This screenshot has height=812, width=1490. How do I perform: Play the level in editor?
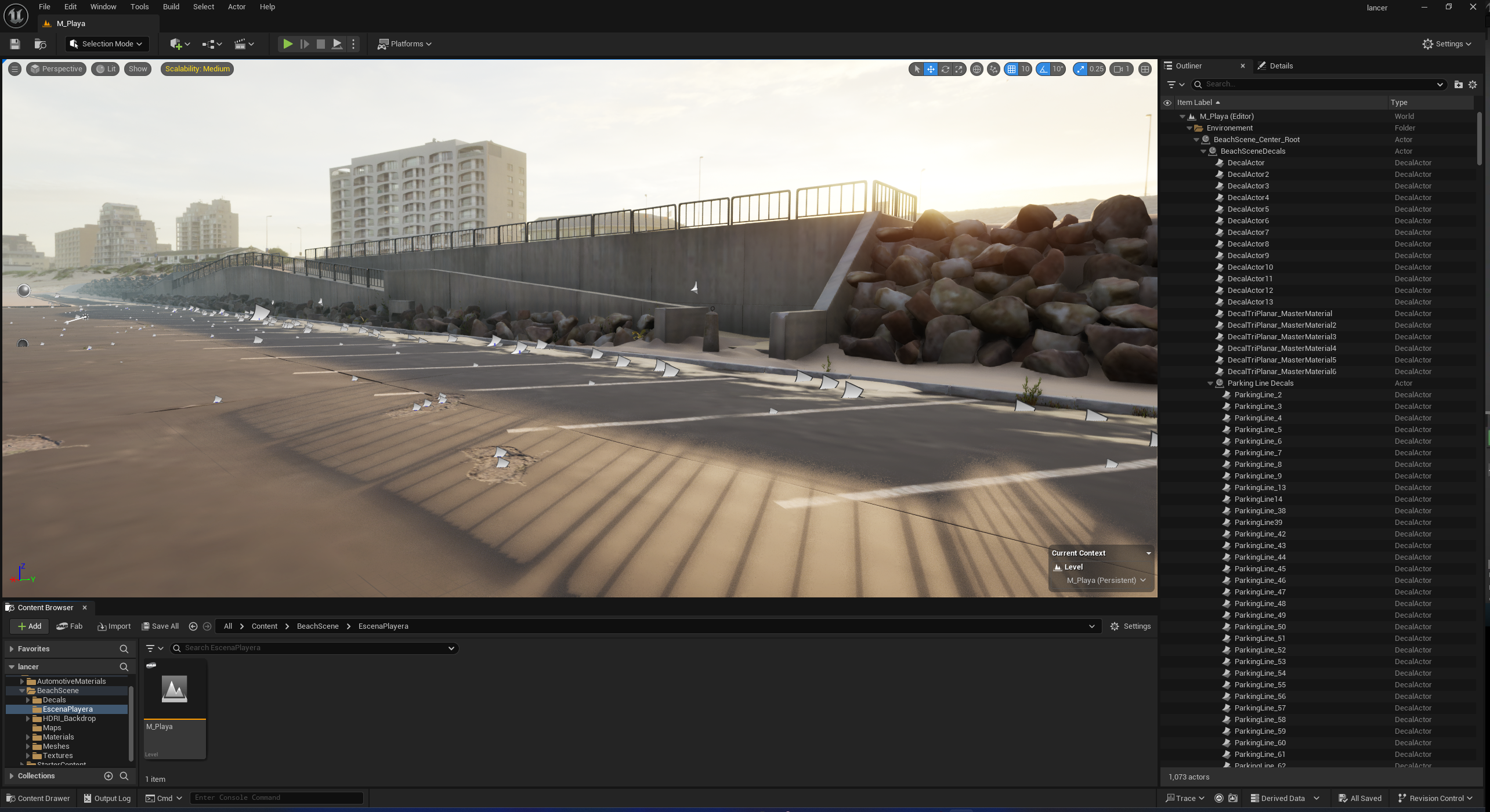[287, 44]
